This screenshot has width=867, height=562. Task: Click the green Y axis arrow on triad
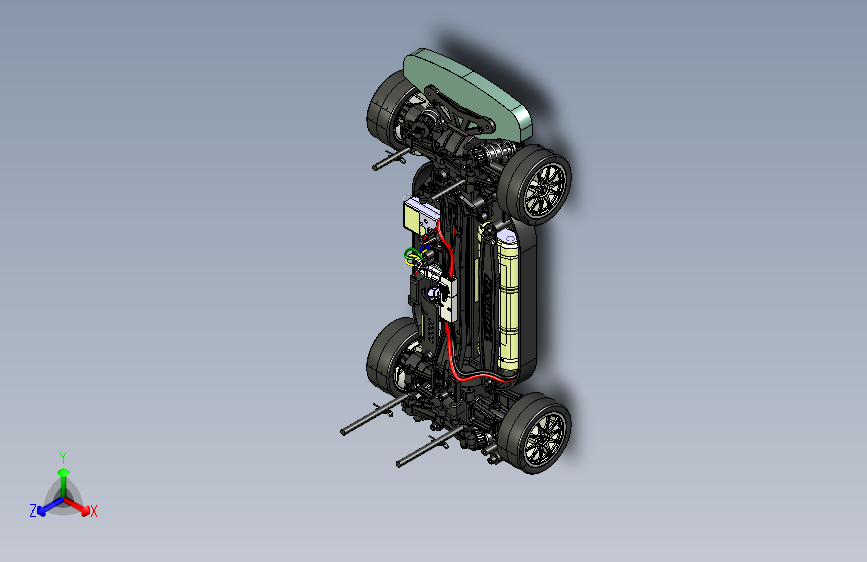(63, 477)
